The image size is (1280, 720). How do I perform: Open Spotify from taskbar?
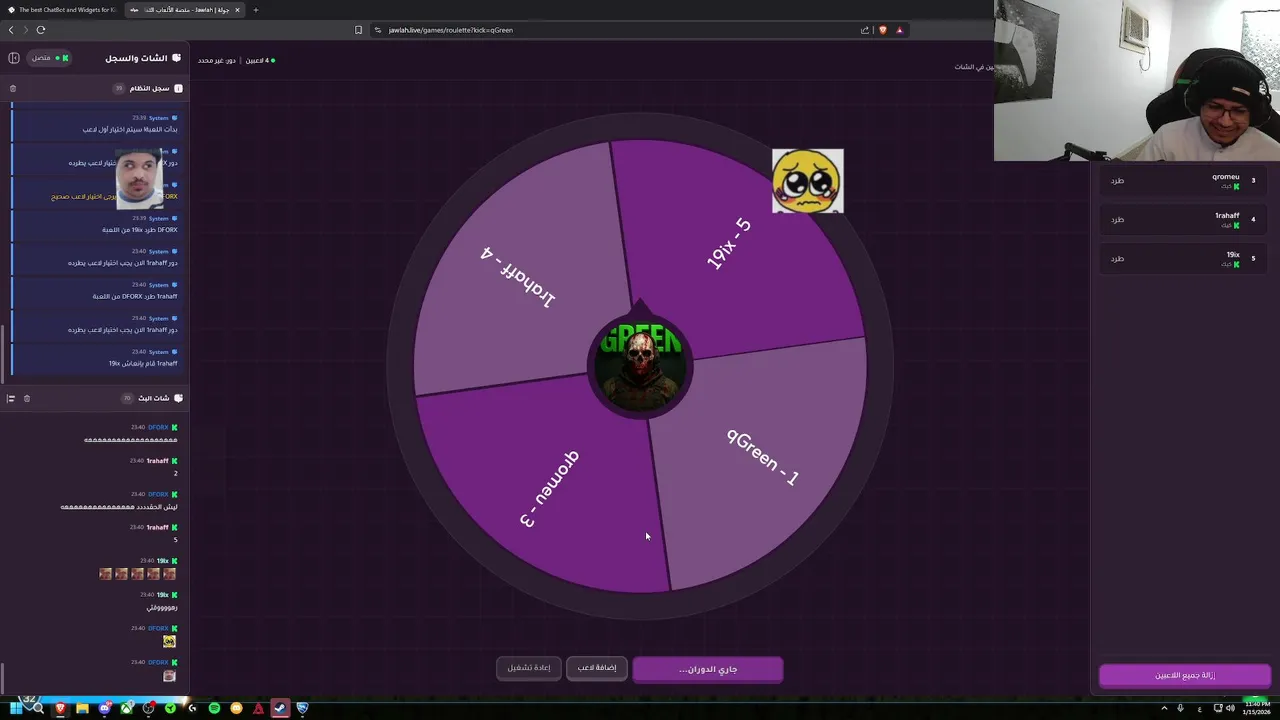tap(214, 708)
